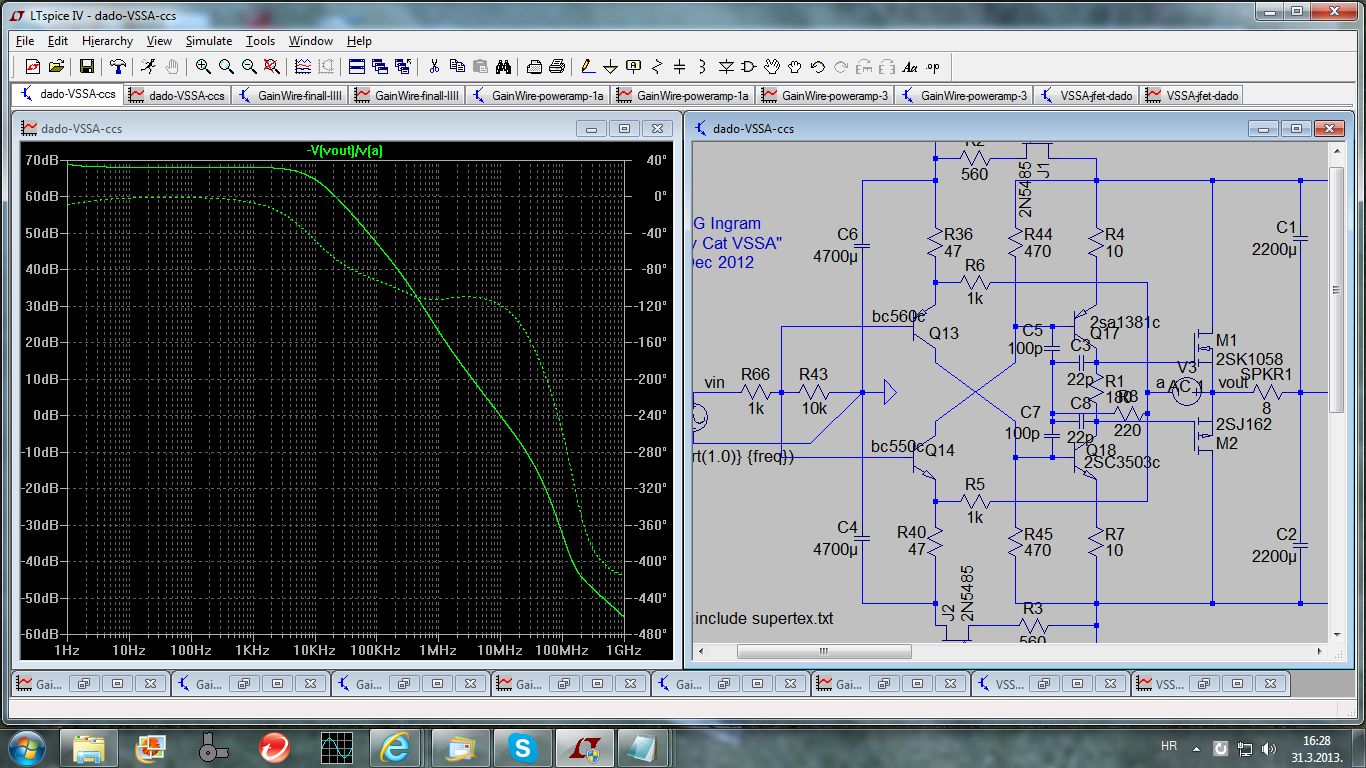The image size is (1366, 768).
Task: Select the Place Capacitor tool
Action: tap(679, 67)
